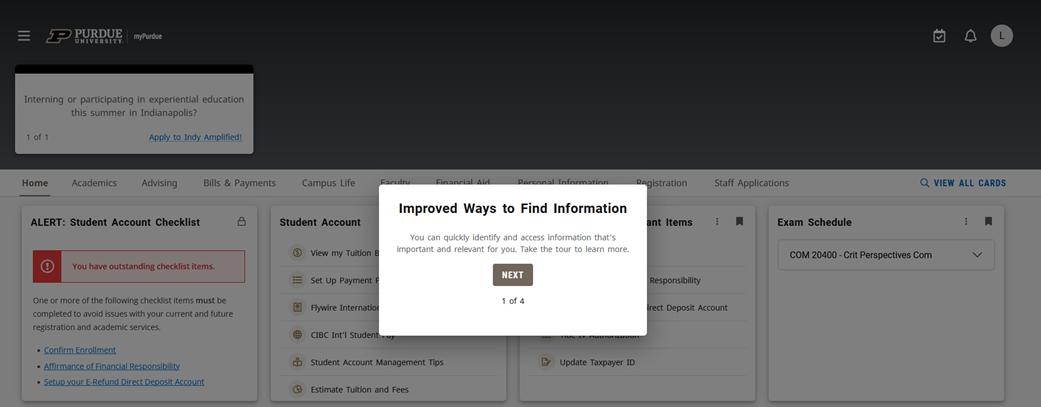Switch to the Academics tab
This screenshot has height=407, width=1041.
point(94,183)
